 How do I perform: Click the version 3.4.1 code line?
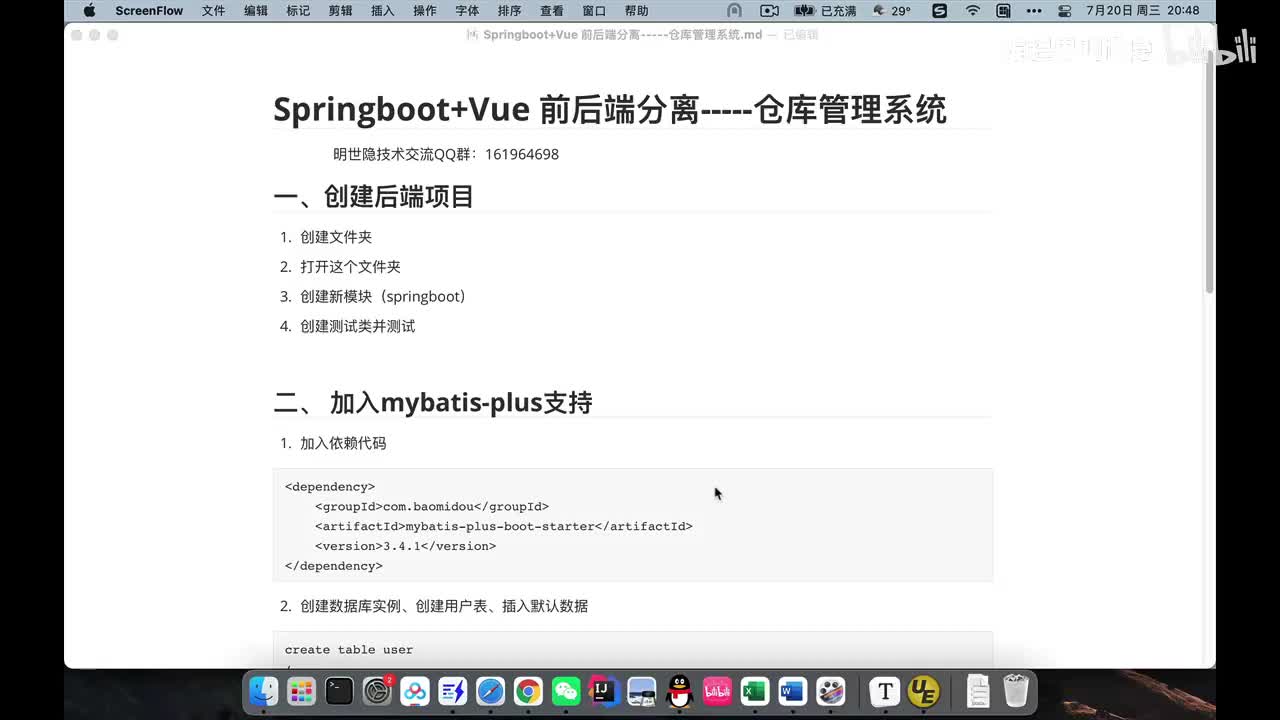pyautogui.click(x=405, y=546)
